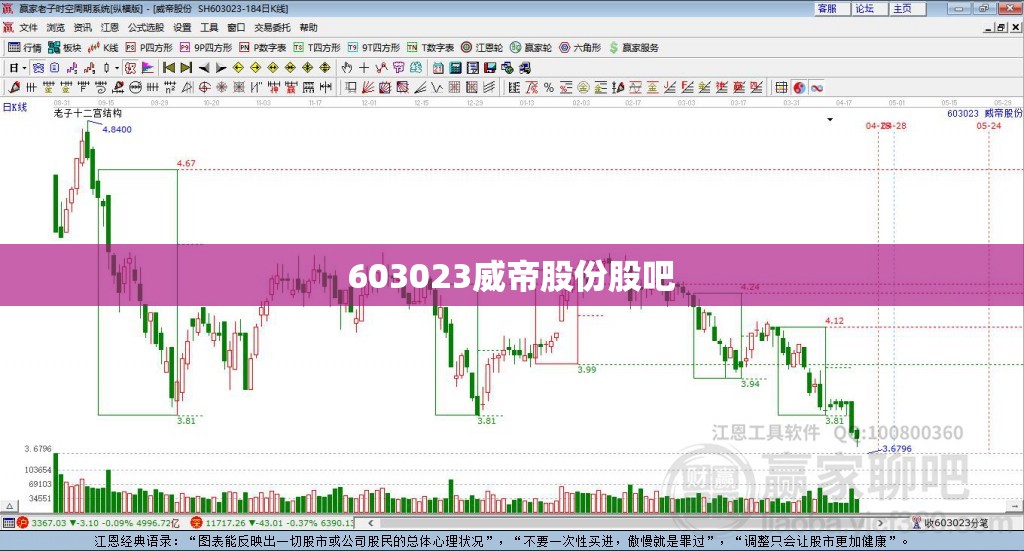Viewport: 1024px width, 551px height.
Task: Select the red pencil drawing tool
Action: 14,87
